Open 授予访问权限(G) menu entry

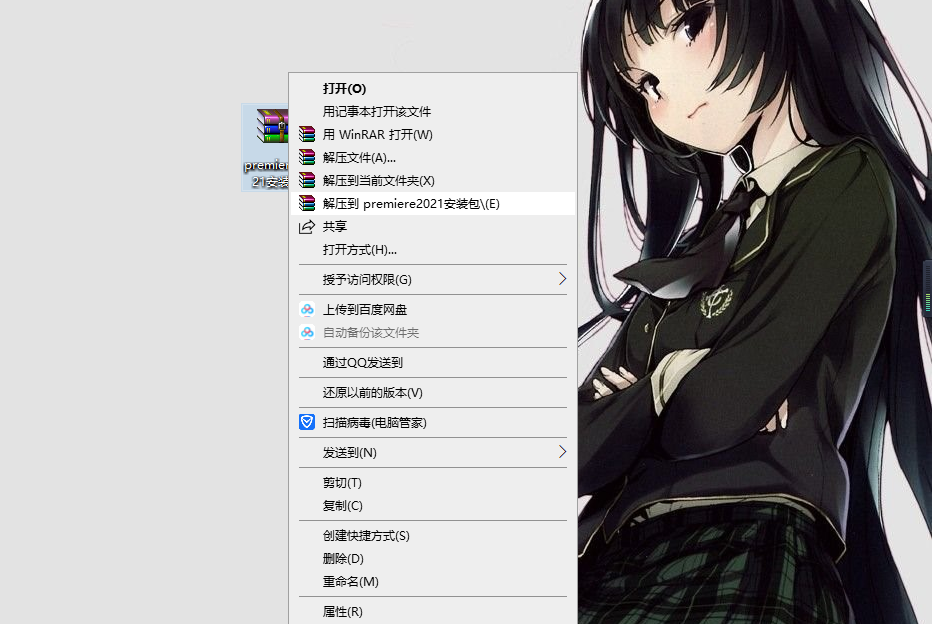(433, 279)
